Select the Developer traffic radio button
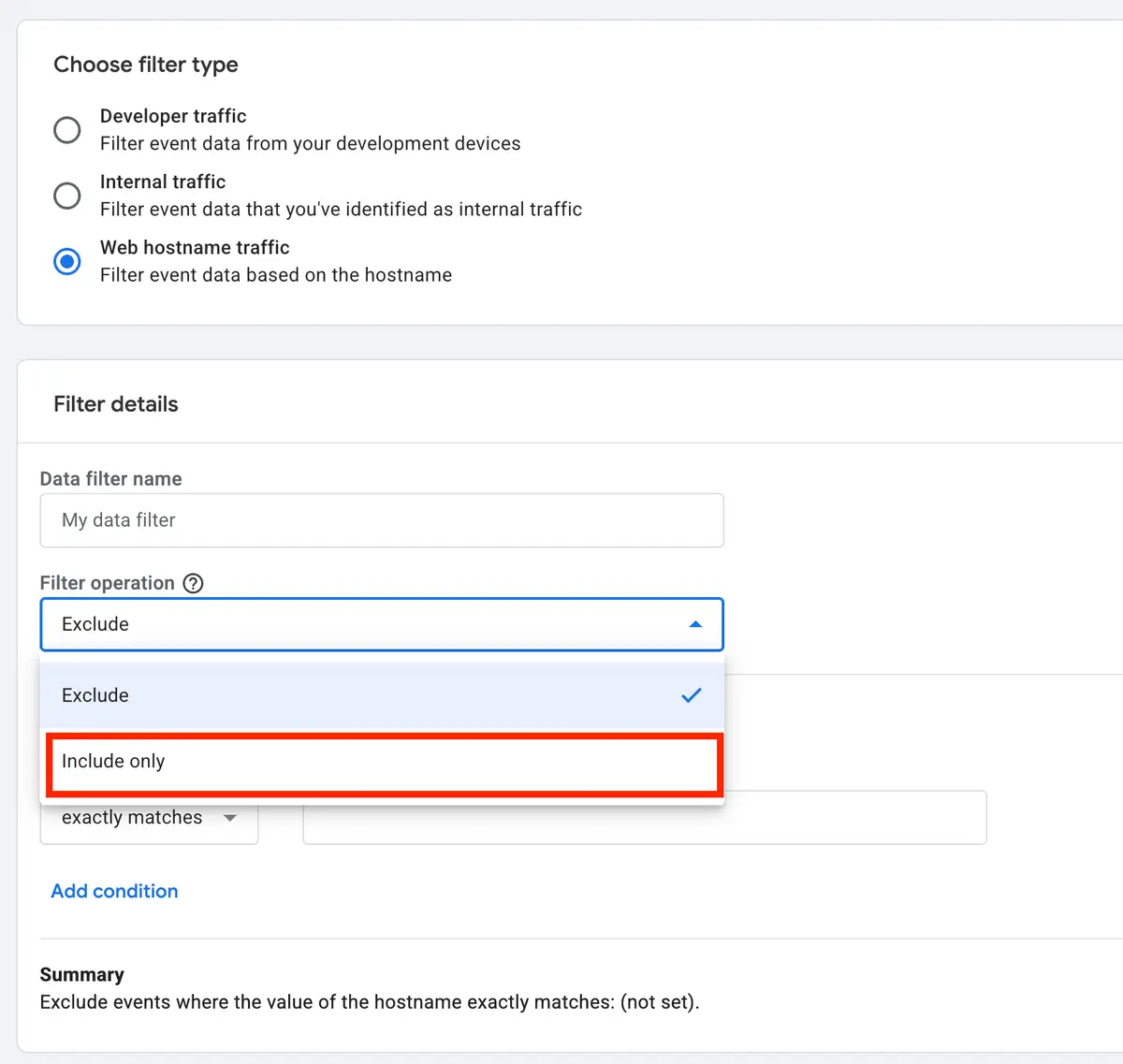This screenshot has width=1123, height=1064. pyautogui.click(x=66, y=130)
